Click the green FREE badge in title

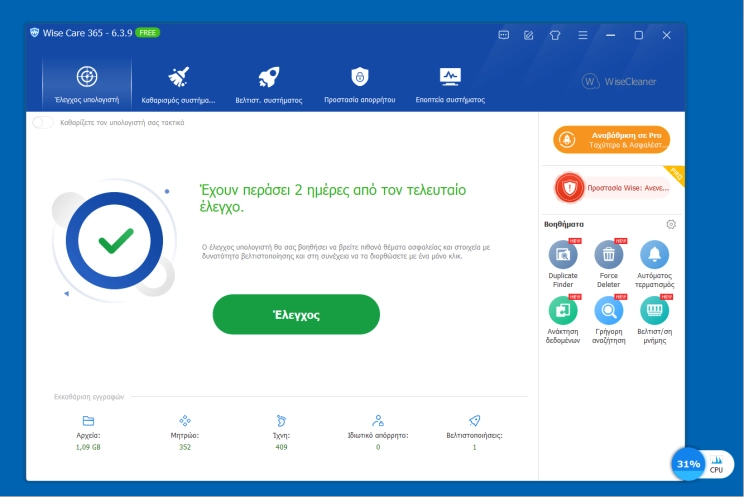pos(148,33)
